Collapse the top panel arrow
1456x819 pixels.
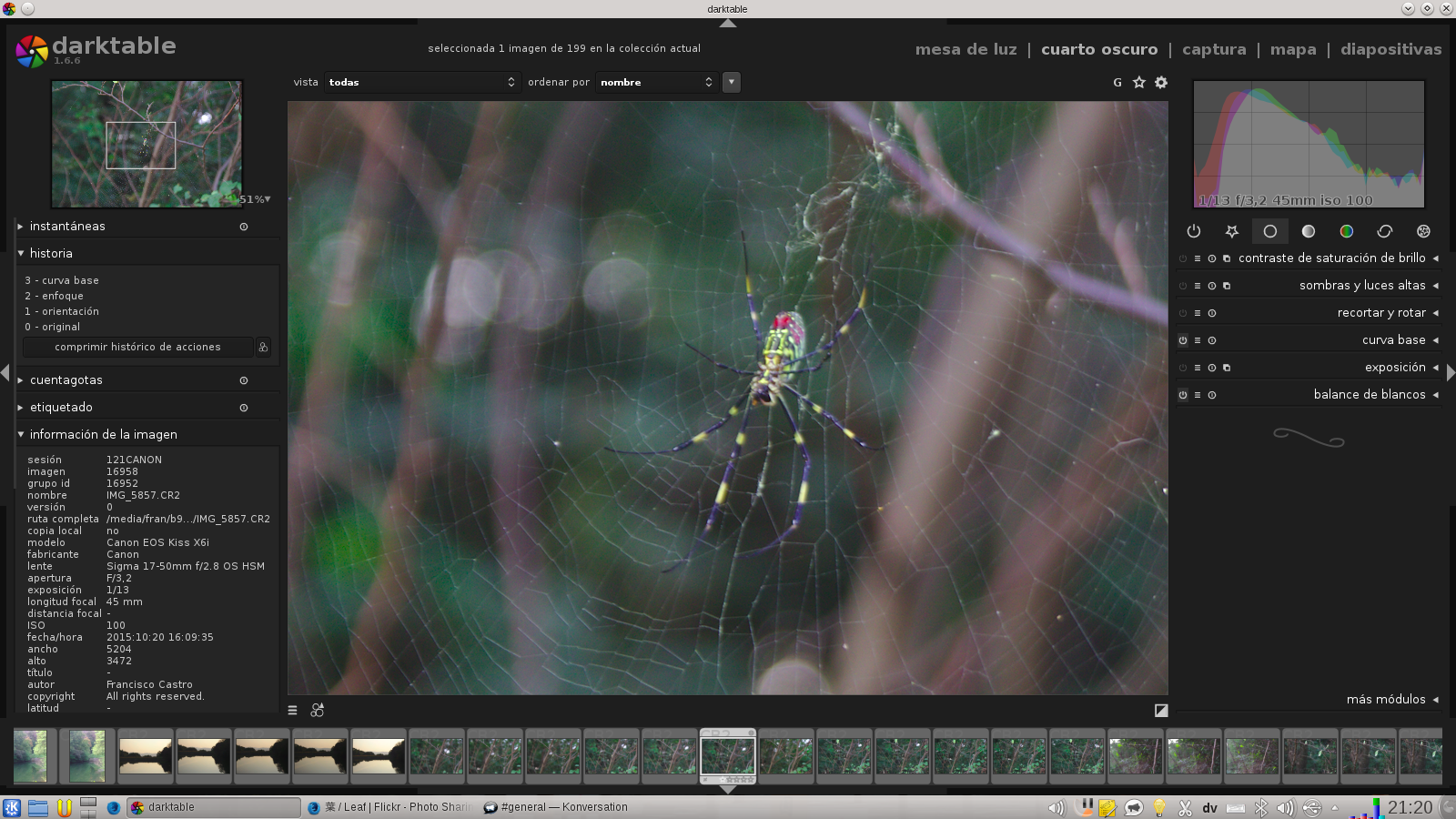(x=728, y=24)
